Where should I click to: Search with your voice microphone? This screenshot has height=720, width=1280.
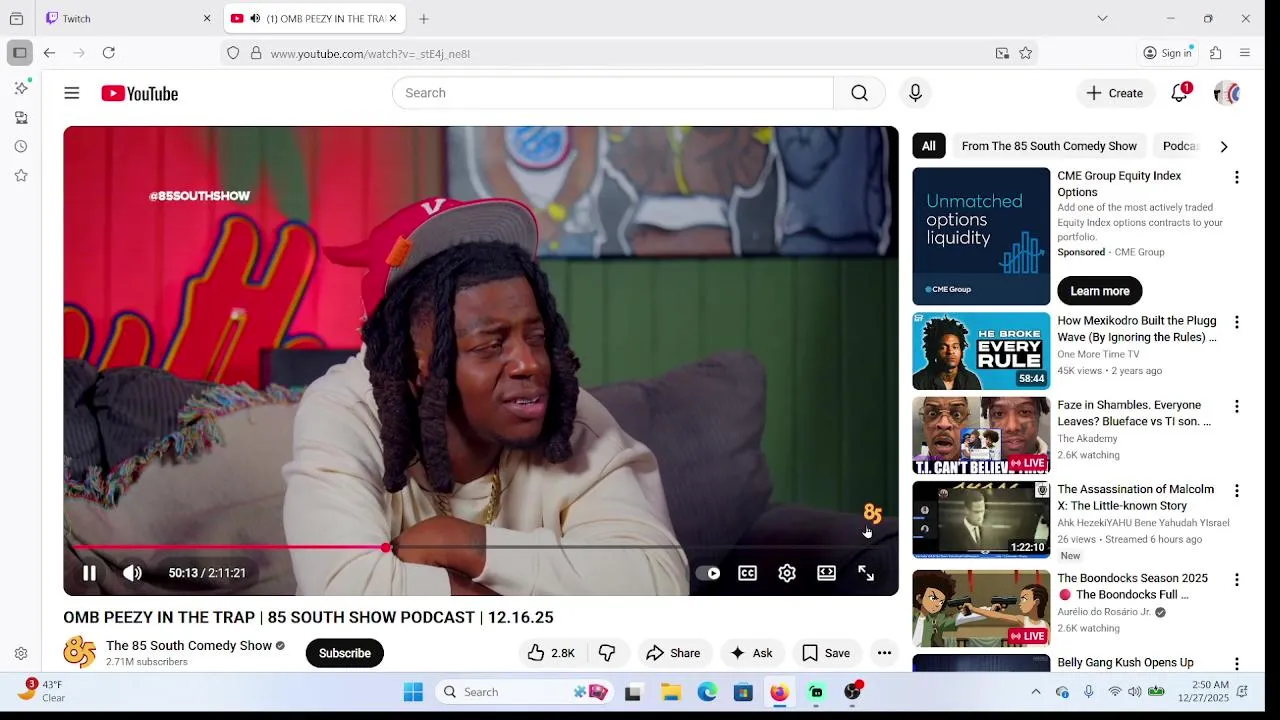coord(915,93)
